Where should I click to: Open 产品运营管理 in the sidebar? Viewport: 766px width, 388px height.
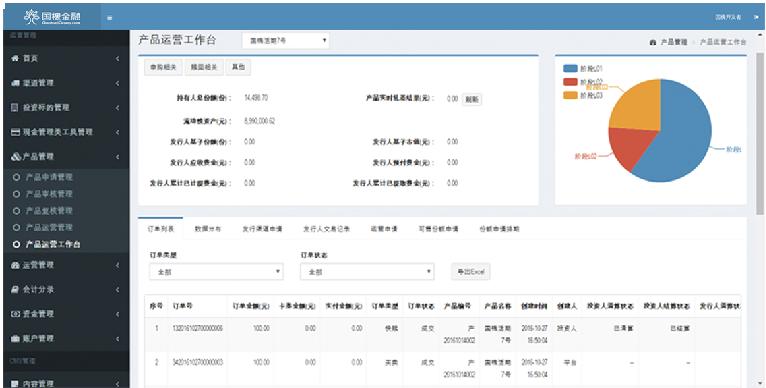point(49,227)
